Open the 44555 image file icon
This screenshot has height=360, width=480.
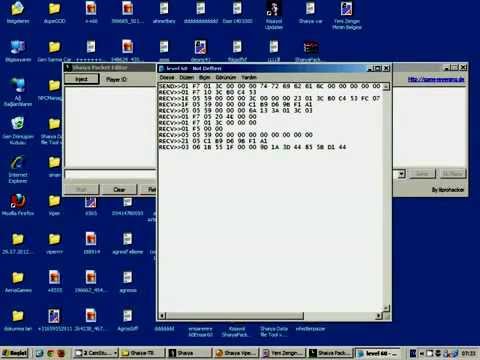point(54,282)
